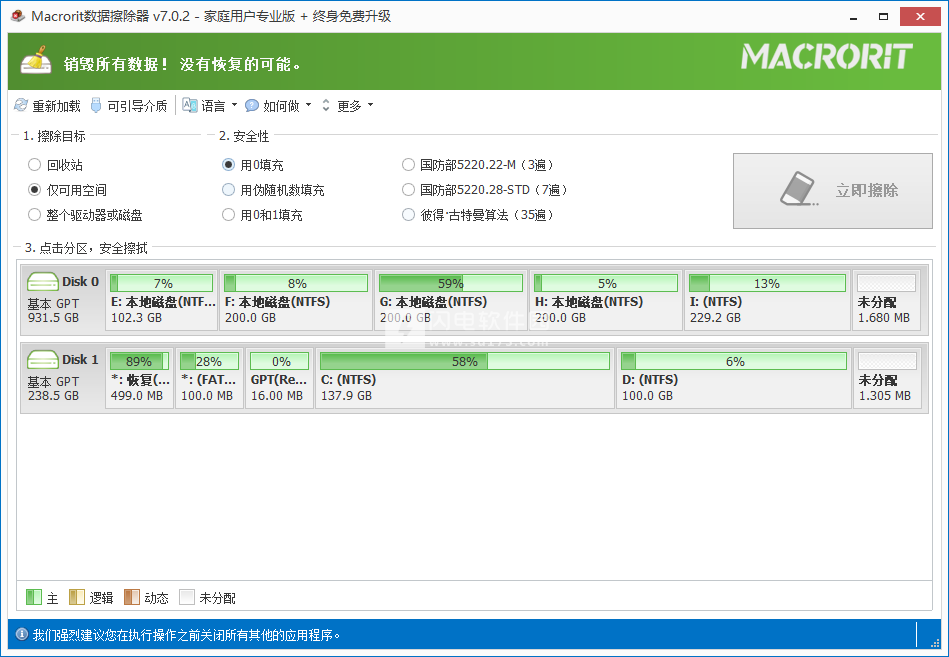Viewport: 949px width, 657px height.
Task: Click the MACRORIT logo in banner
Action: point(827,56)
